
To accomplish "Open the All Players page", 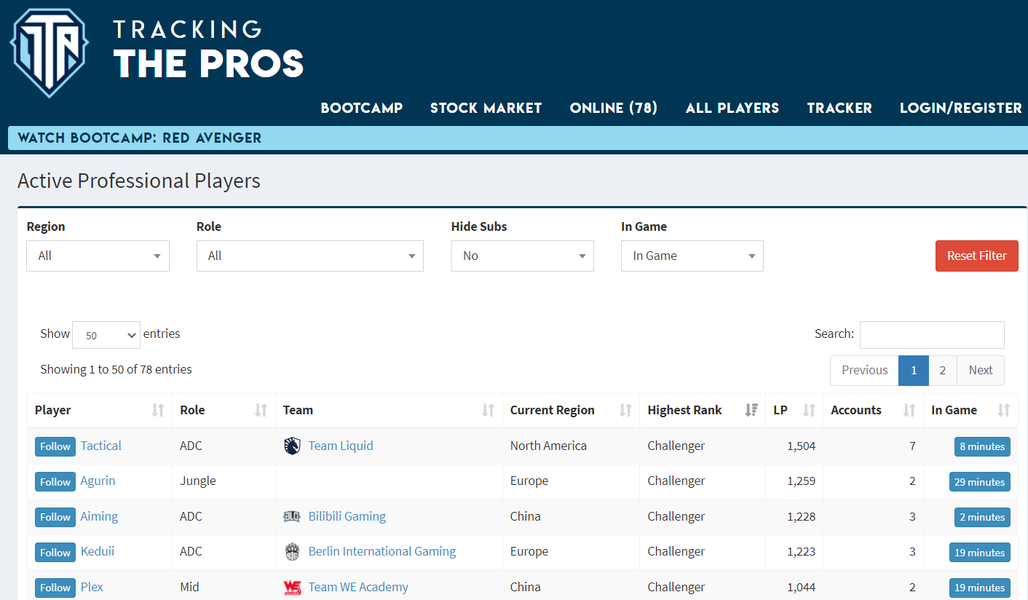I will tap(732, 108).
